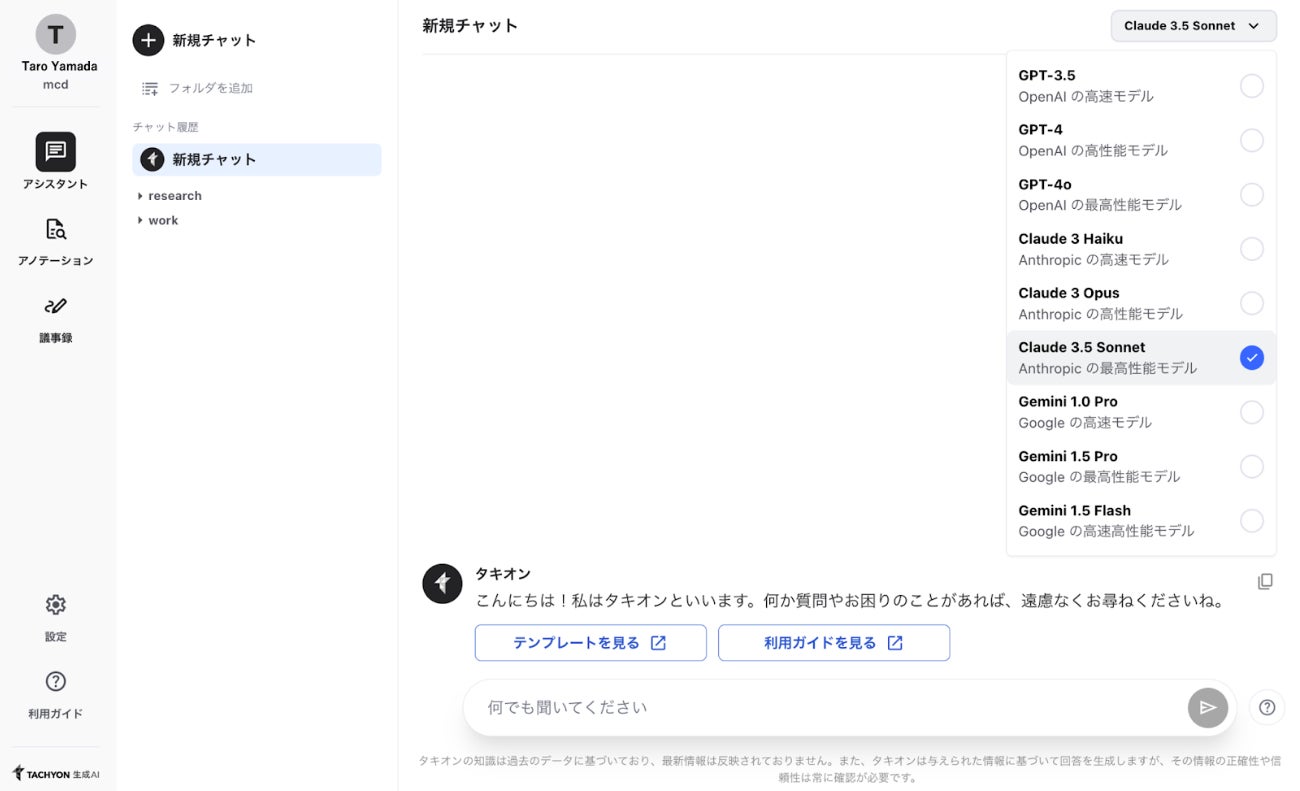Click the 新規チャット page title
The width and height of the screenshot is (1300, 791).
[470, 26]
